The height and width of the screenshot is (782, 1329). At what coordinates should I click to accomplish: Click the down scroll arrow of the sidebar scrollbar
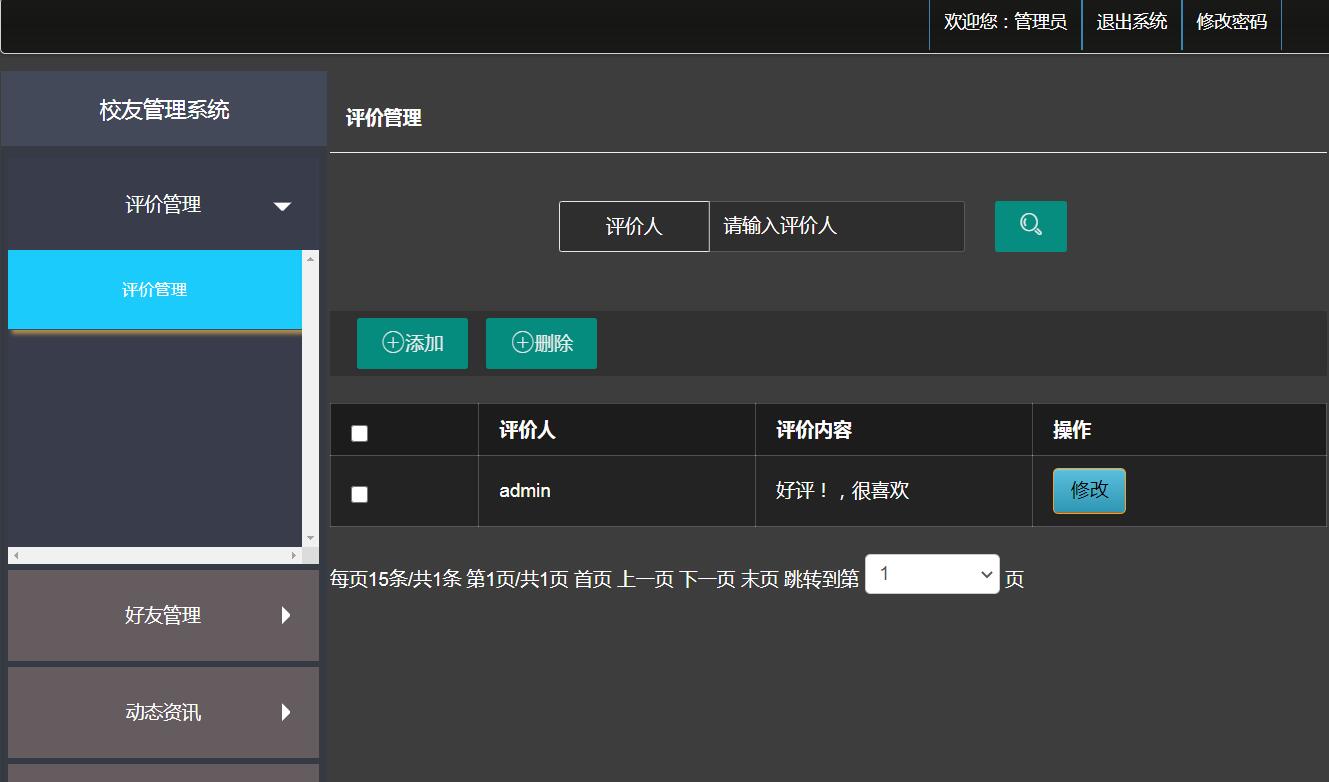pos(311,536)
